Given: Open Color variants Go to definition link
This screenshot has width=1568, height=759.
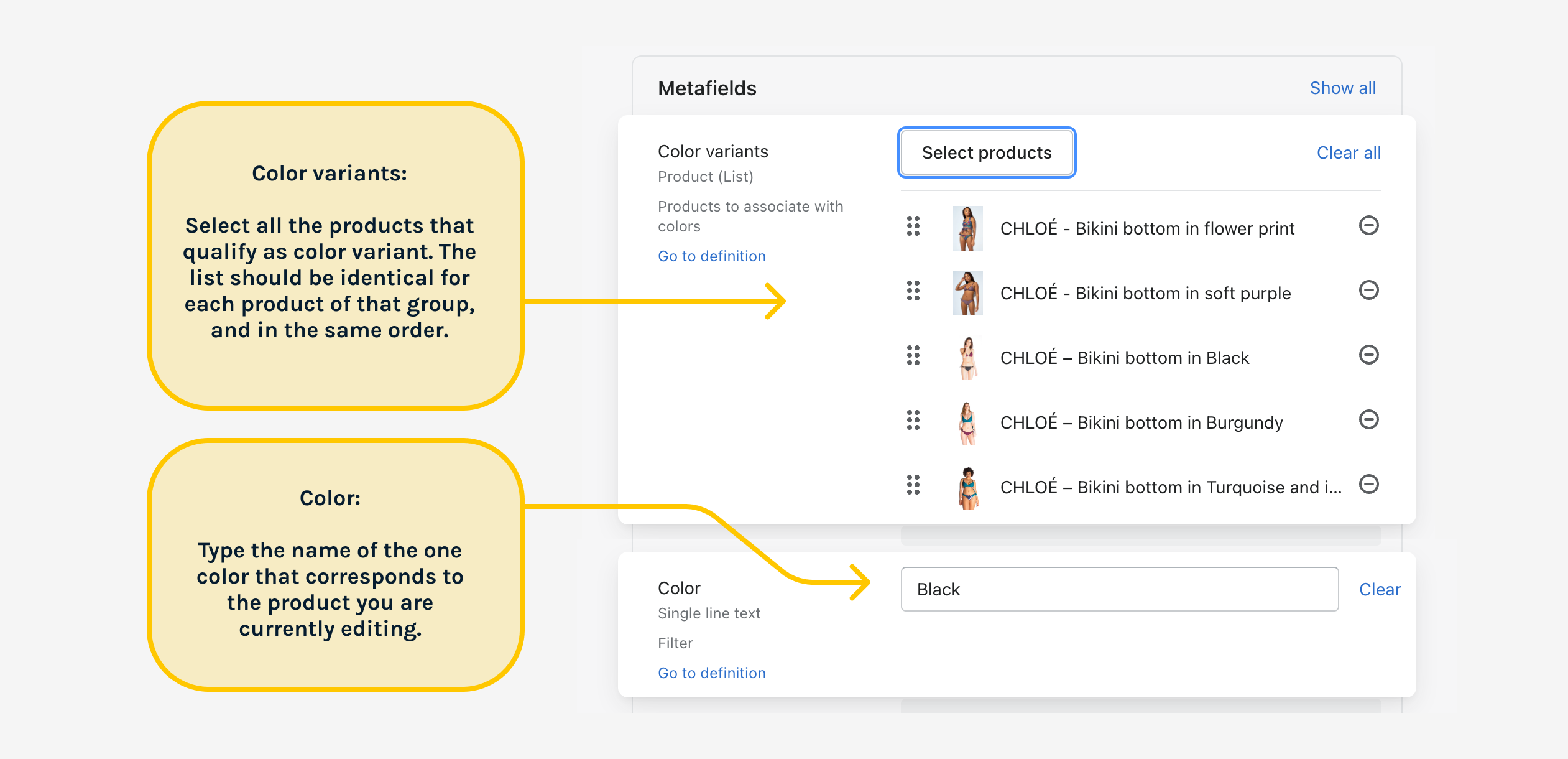Looking at the screenshot, I should tap(712, 256).
